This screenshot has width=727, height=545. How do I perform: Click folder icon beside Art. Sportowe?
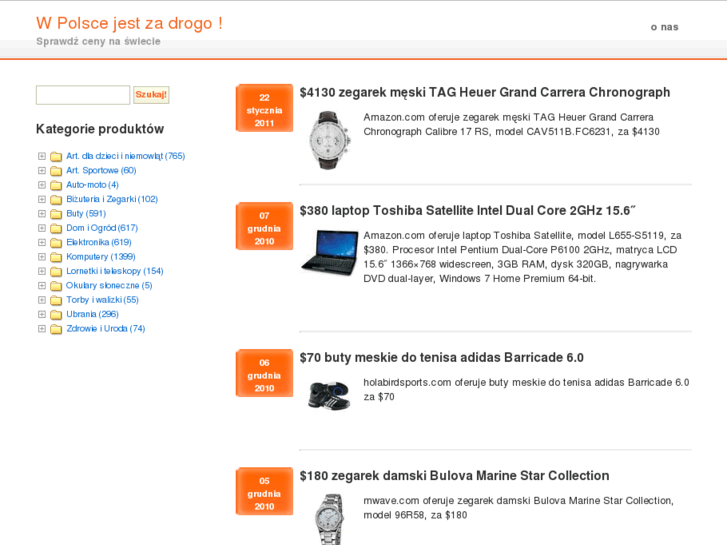tap(56, 171)
